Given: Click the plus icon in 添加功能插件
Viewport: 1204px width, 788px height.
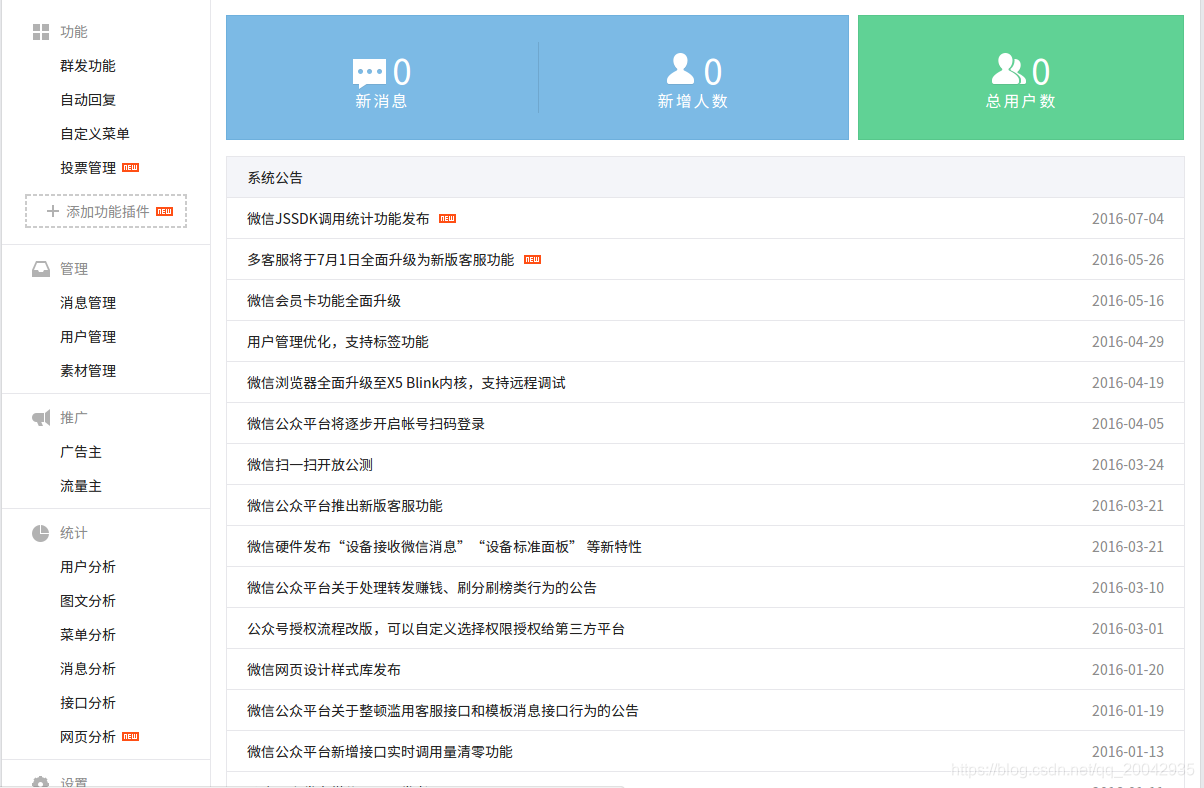Looking at the screenshot, I should (53, 211).
